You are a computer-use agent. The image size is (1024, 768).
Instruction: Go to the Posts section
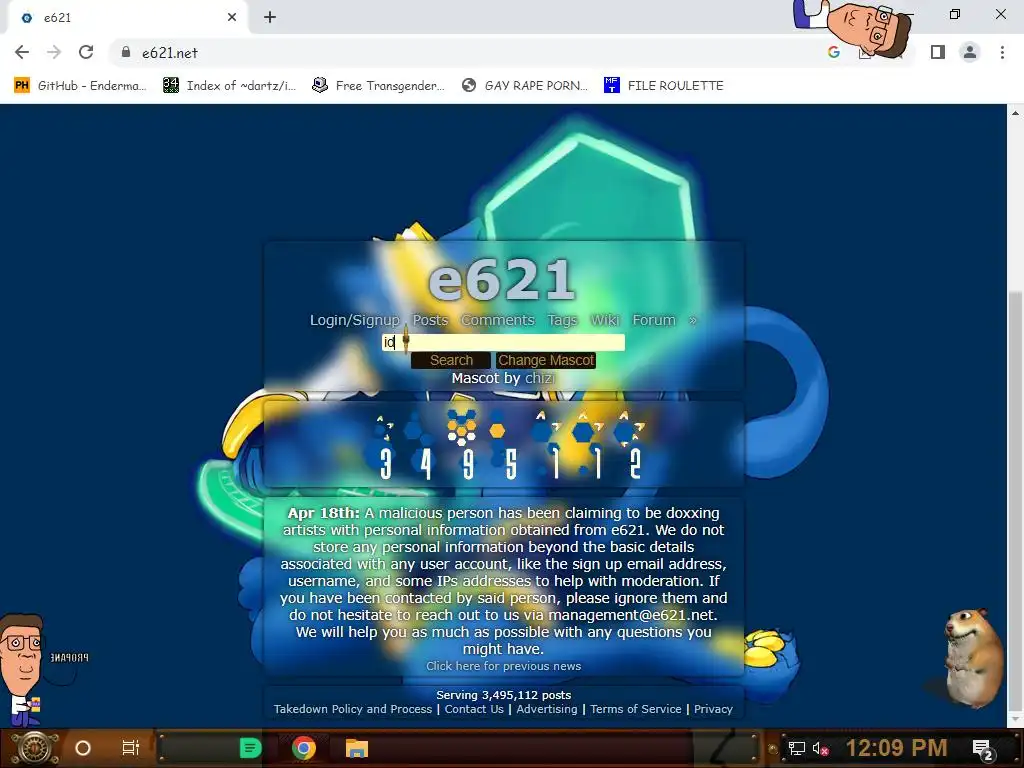pyautogui.click(x=430, y=320)
